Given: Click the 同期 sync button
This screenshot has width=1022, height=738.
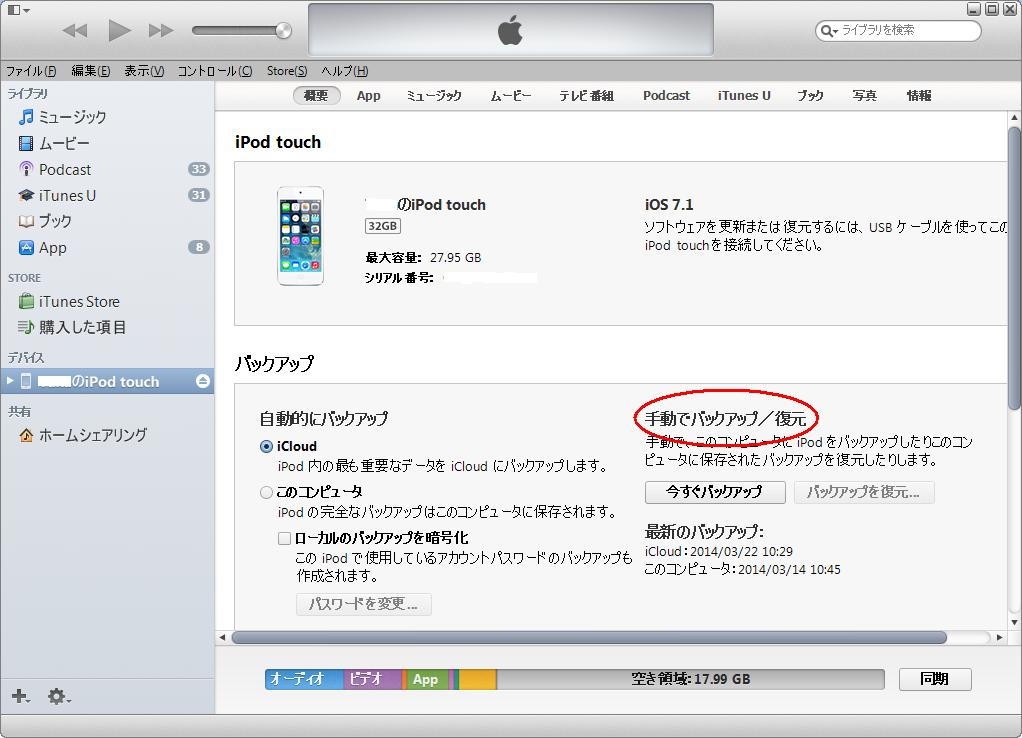Looking at the screenshot, I should point(935,679).
